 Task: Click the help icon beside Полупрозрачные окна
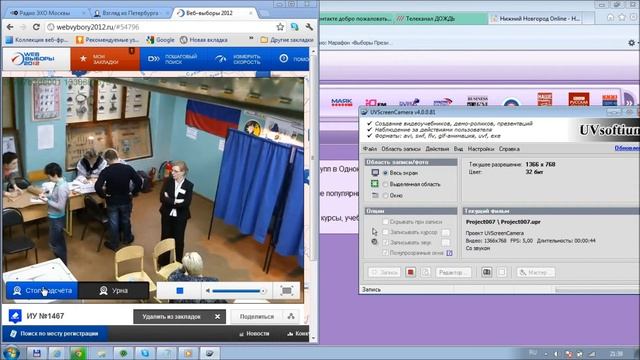[449, 253]
